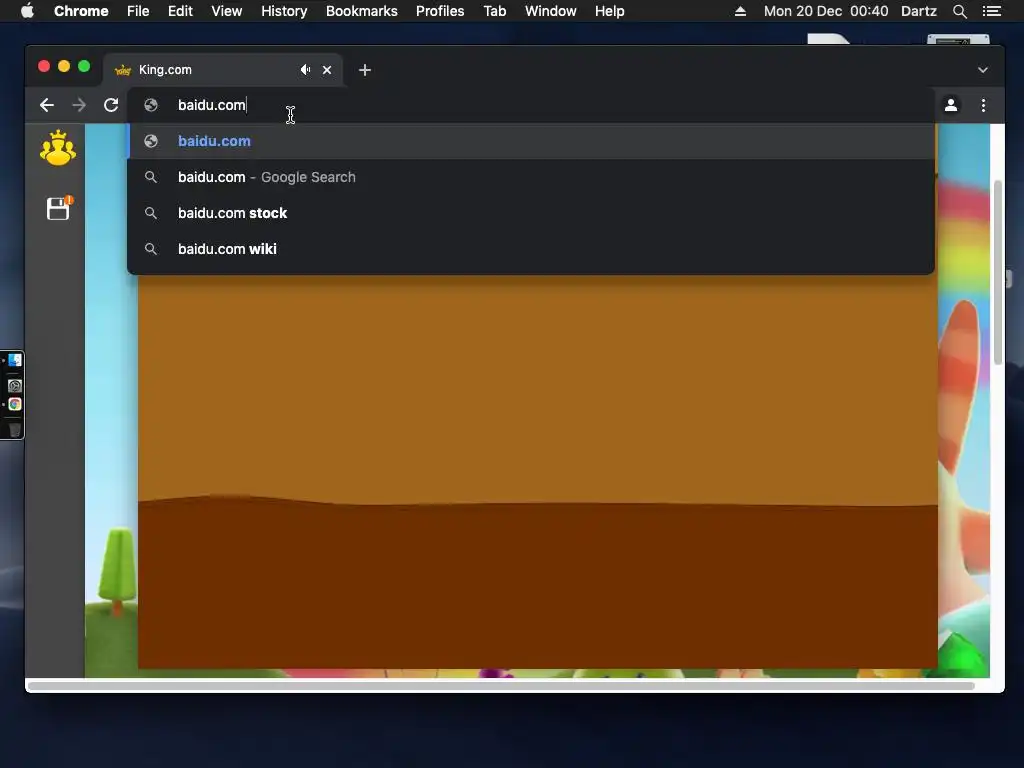
Task: Choose the baidu.com stock suggestion
Action: coord(531,213)
